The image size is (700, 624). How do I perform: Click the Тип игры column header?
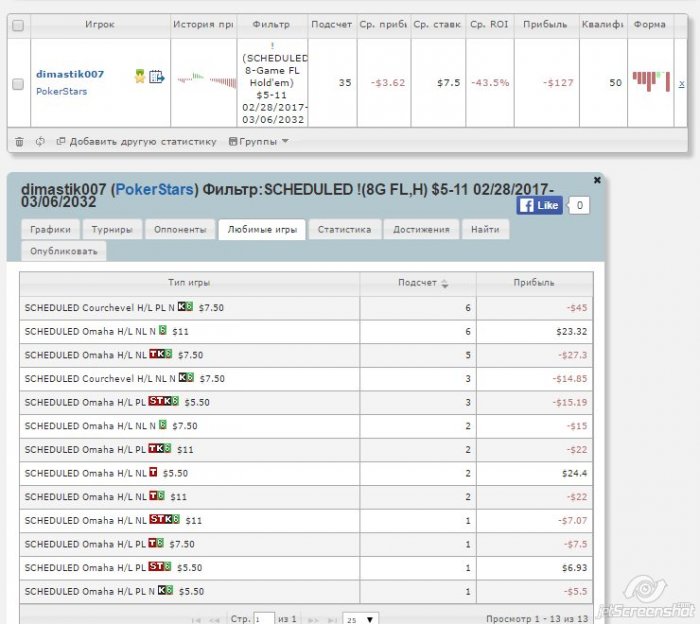(189, 283)
